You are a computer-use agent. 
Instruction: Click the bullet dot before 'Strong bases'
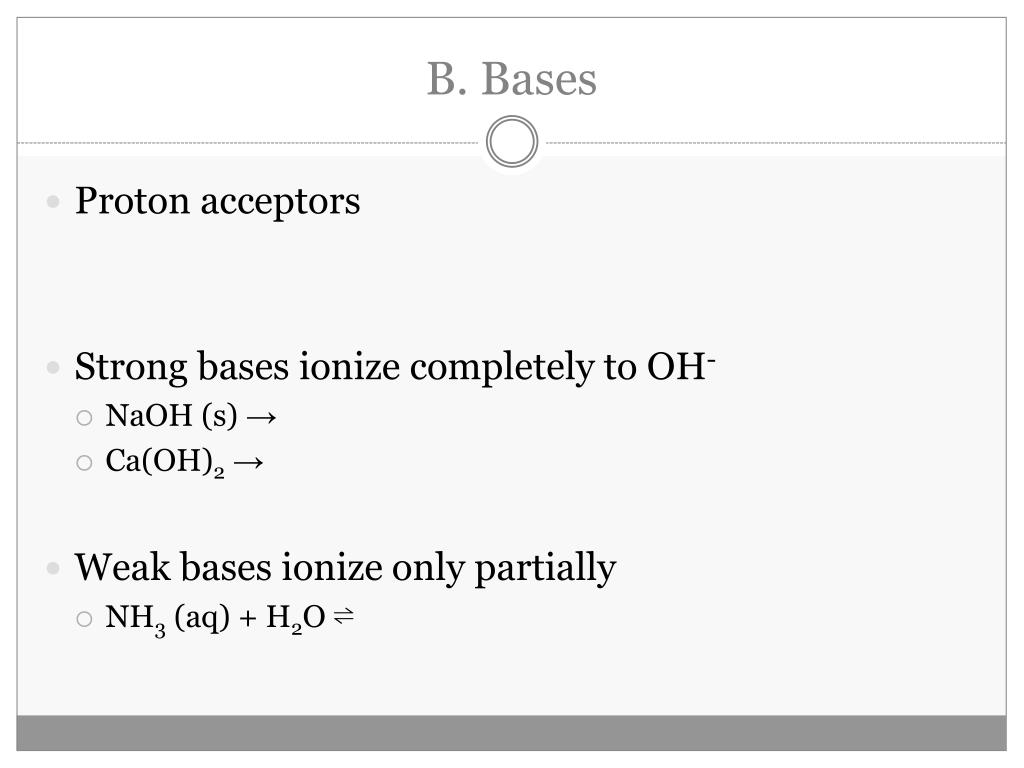(54, 368)
